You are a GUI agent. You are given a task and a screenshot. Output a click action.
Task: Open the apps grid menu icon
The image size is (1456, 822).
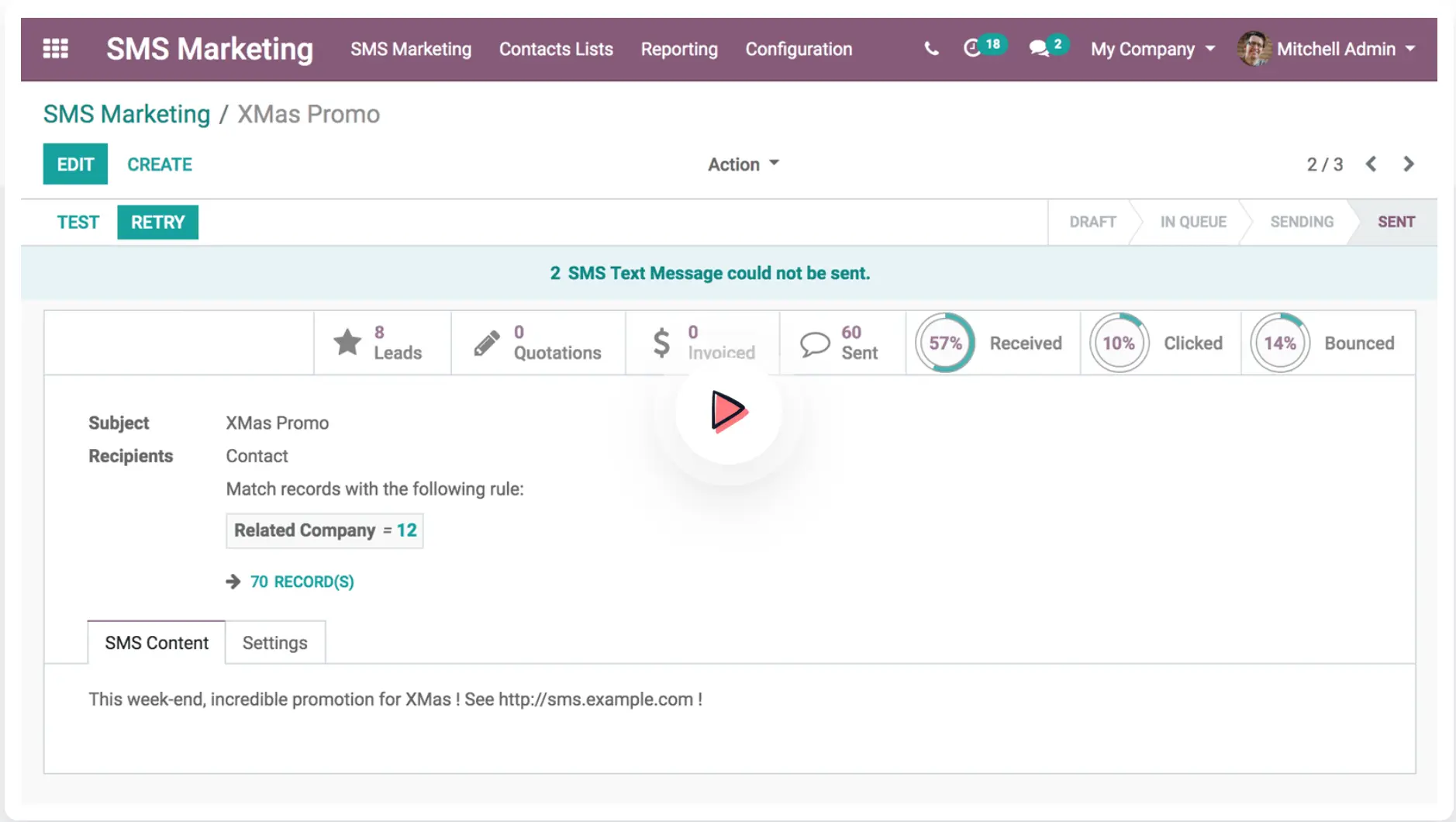[55, 49]
